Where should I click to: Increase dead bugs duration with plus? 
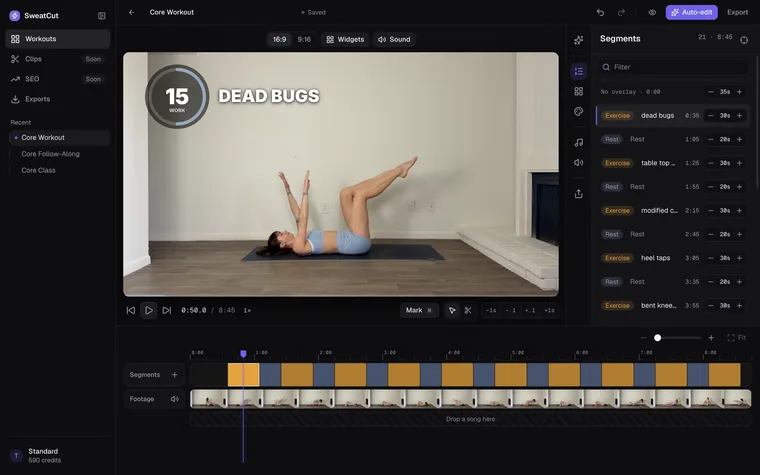[739, 116]
